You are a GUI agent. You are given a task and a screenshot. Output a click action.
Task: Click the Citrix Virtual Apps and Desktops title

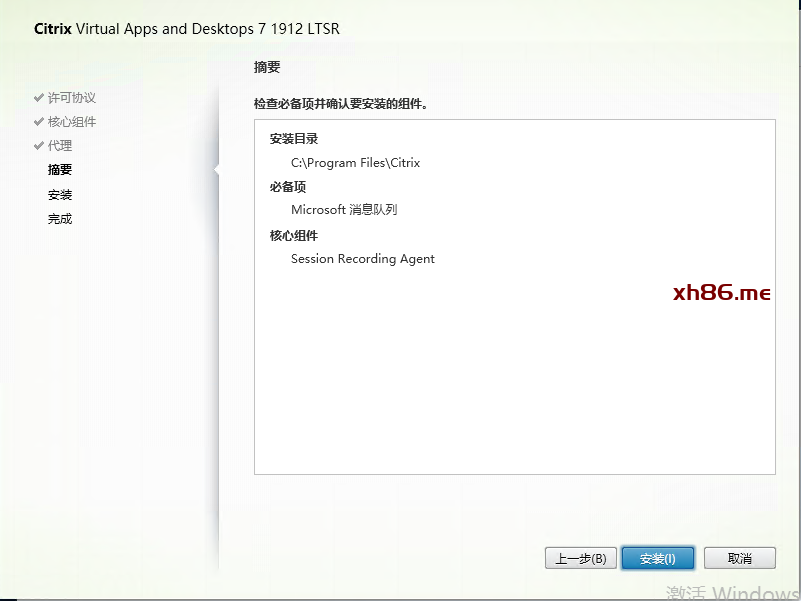click(187, 29)
